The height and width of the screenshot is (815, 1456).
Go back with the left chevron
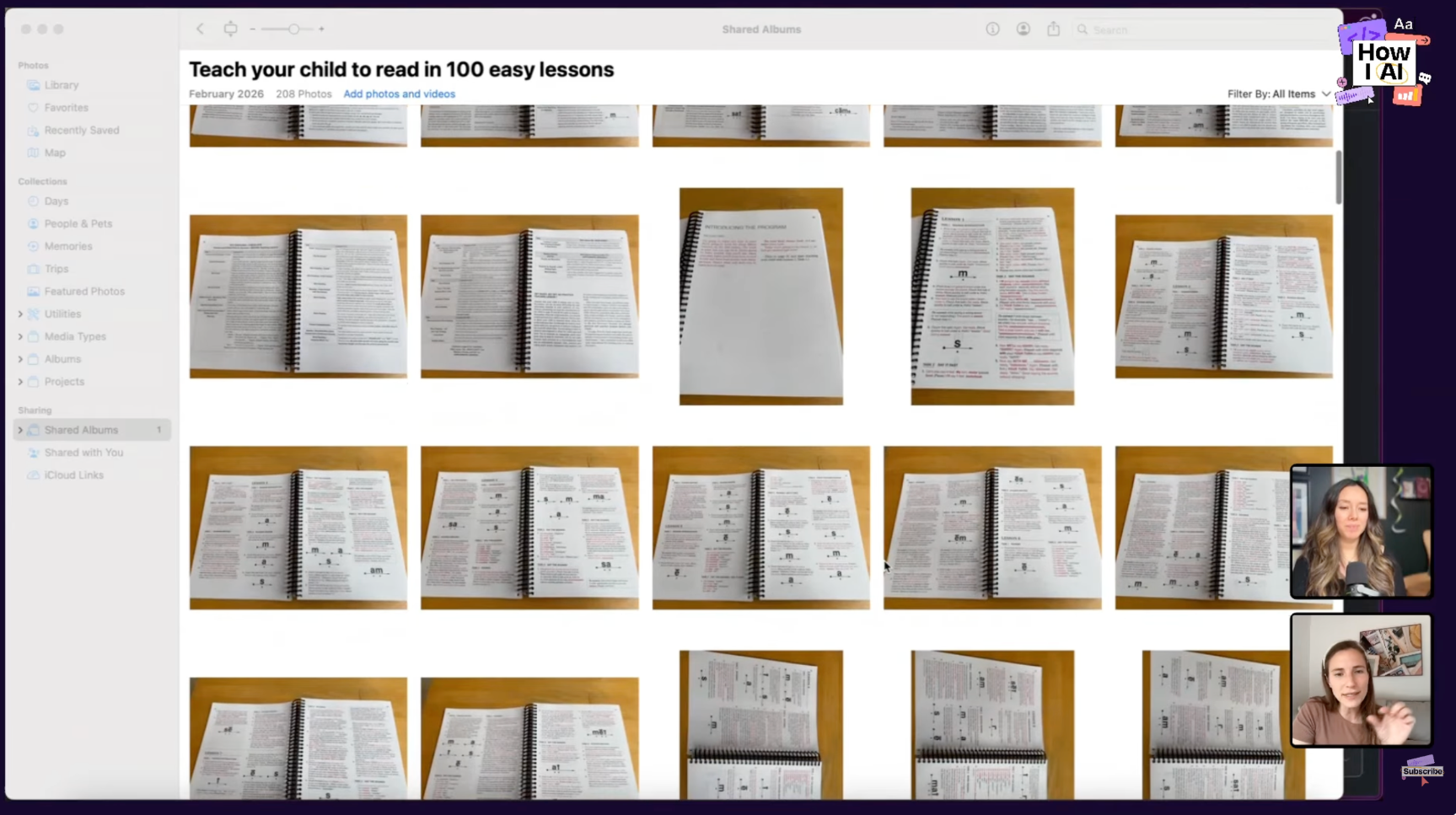coord(200,29)
